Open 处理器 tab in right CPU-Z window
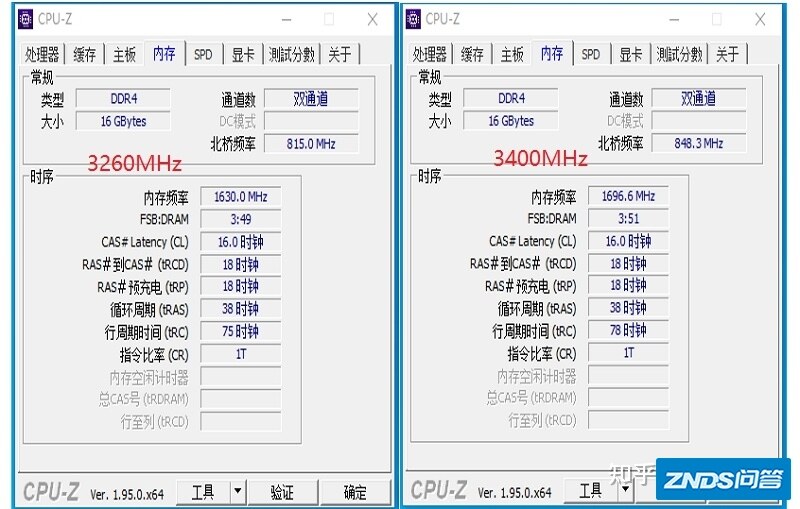 pos(430,54)
